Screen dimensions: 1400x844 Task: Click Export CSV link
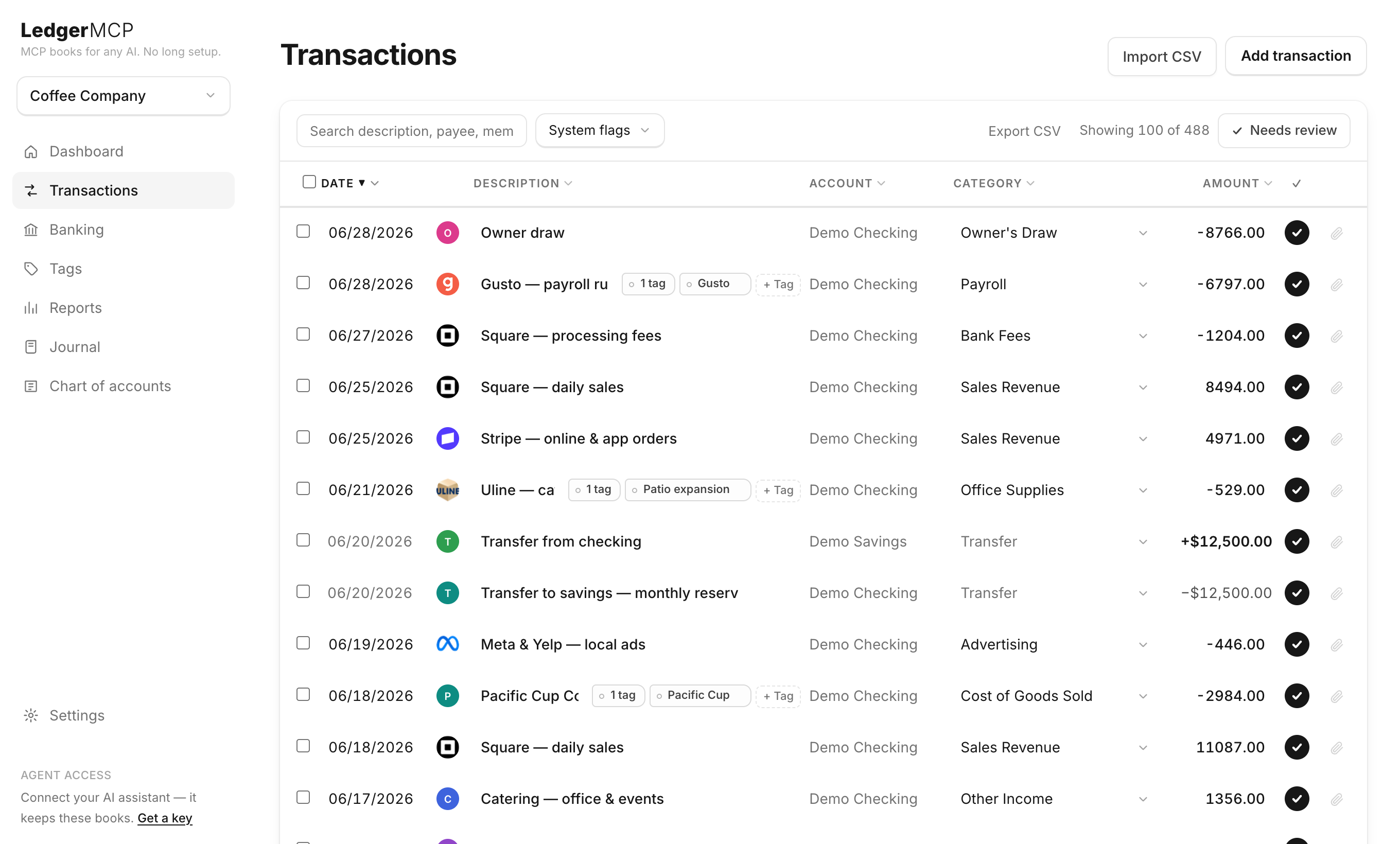click(1024, 131)
